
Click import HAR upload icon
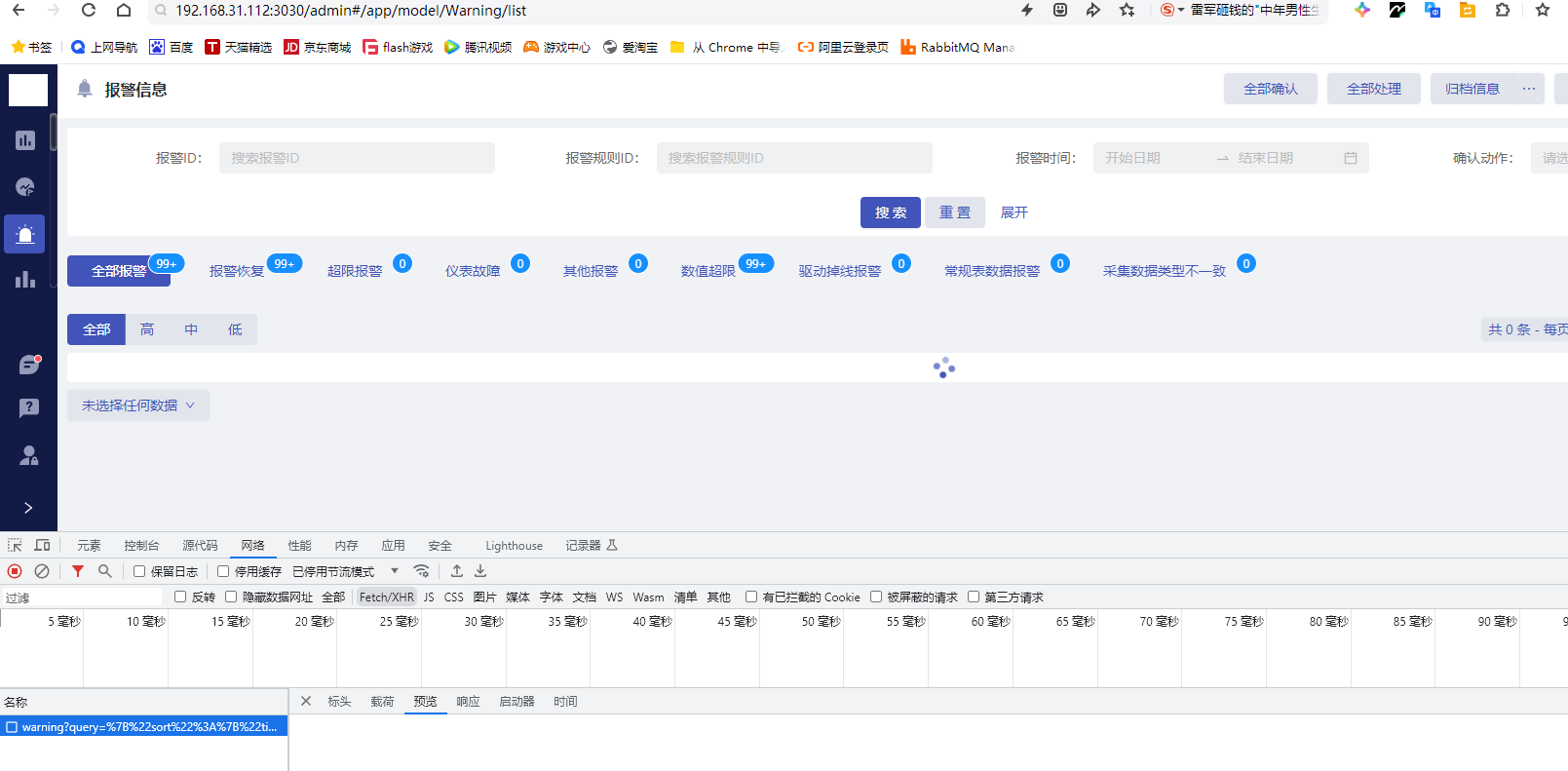click(456, 571)
